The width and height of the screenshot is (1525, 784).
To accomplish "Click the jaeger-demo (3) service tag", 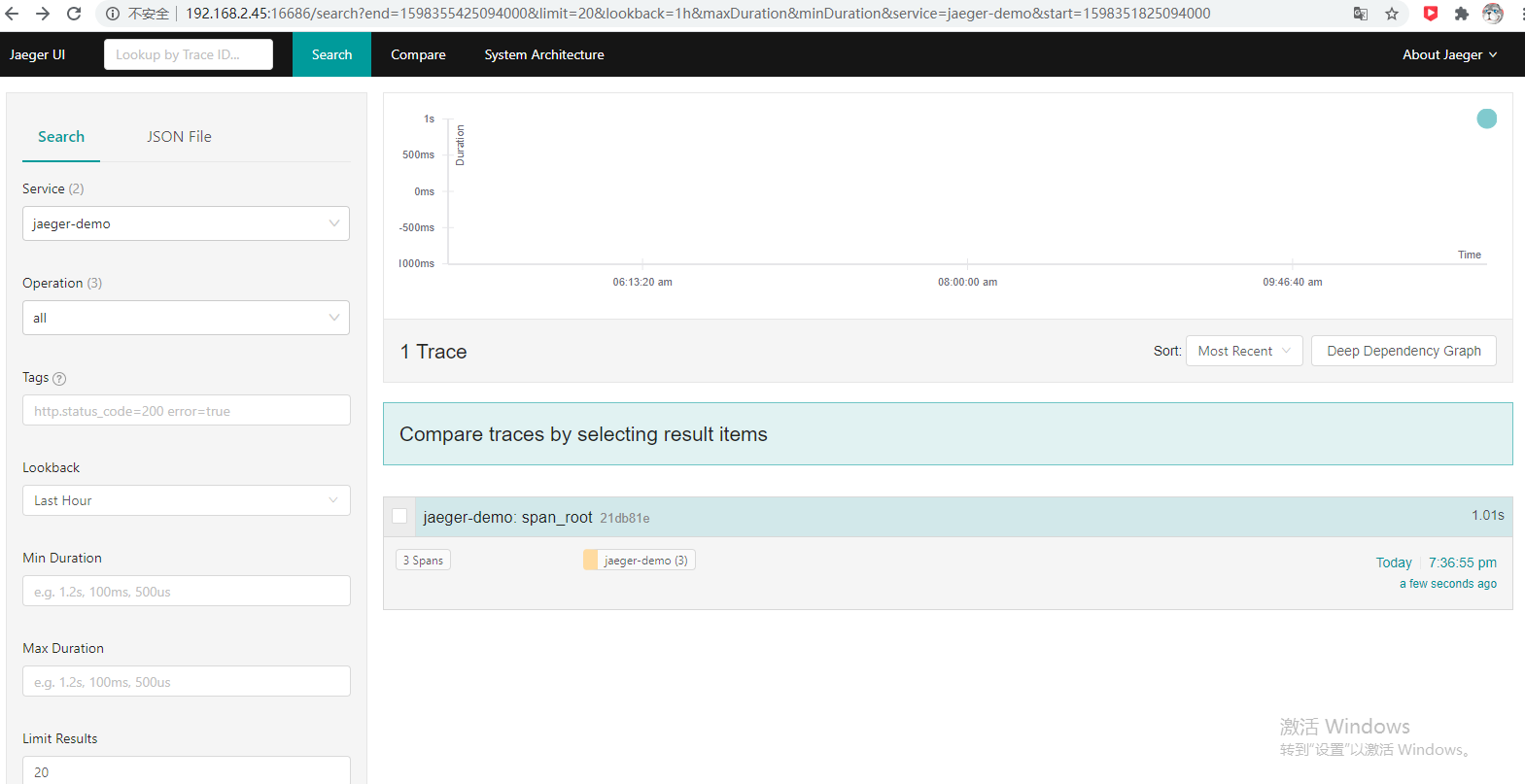I will pyautogui.click(x=640, y=561).
